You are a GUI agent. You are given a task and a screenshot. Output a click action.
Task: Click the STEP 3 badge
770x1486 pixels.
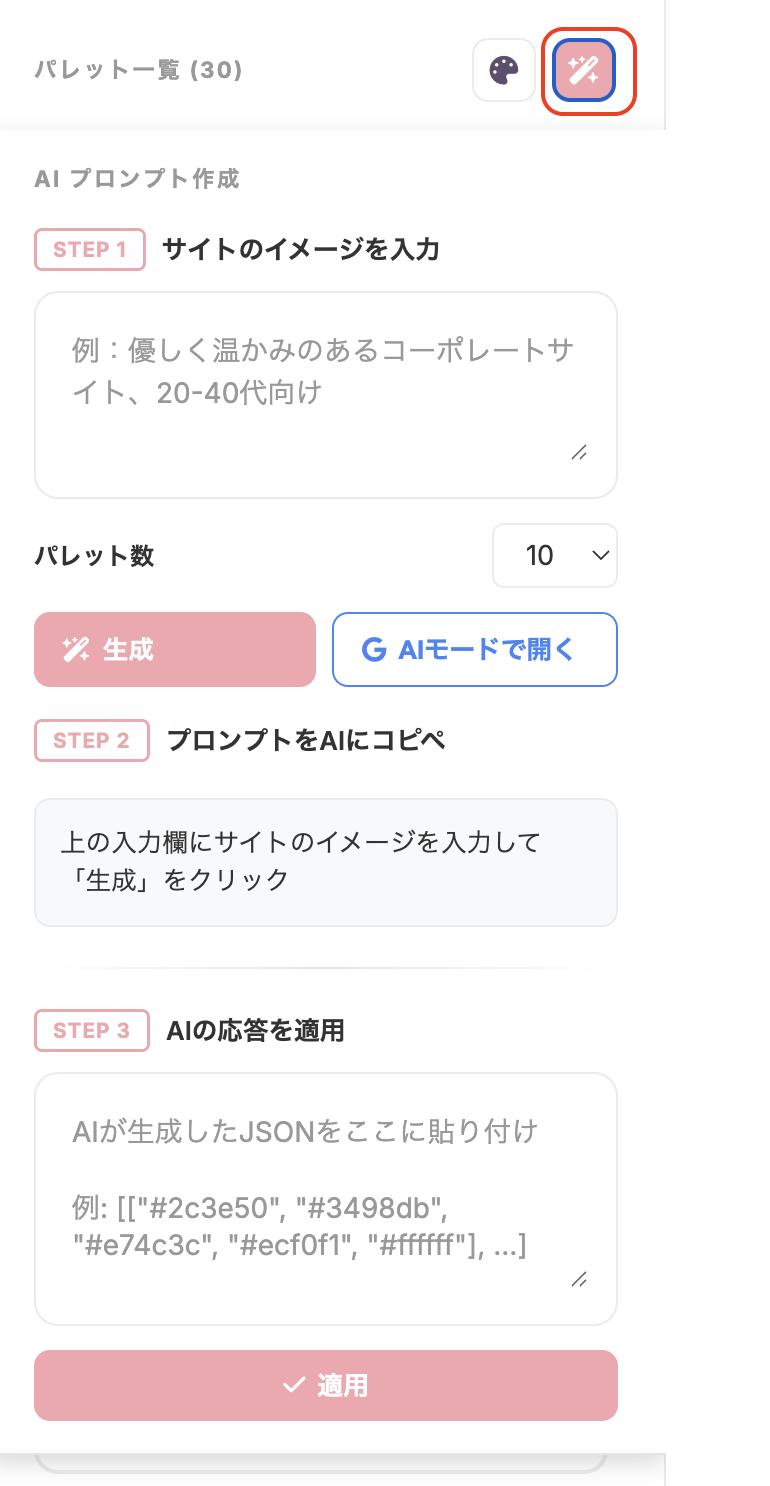click(x=92, y=1030)
